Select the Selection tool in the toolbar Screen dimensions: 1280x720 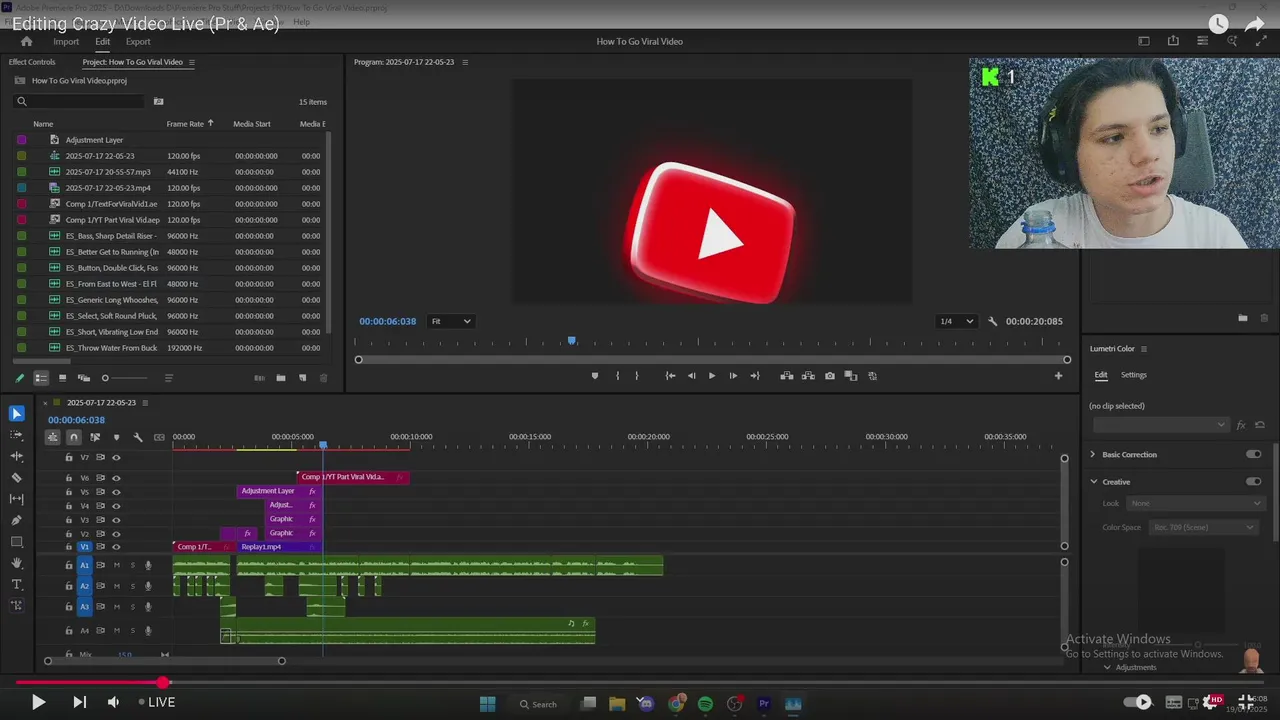click(x=16, y=414)
